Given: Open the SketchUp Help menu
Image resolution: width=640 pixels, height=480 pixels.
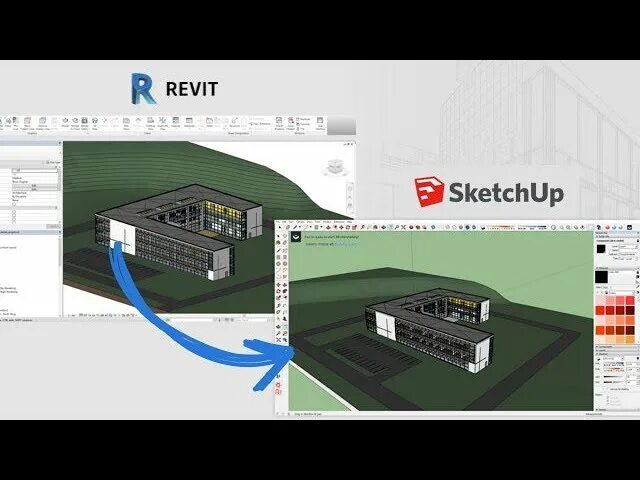Looking at the screenshot, I should coord(349,222).
